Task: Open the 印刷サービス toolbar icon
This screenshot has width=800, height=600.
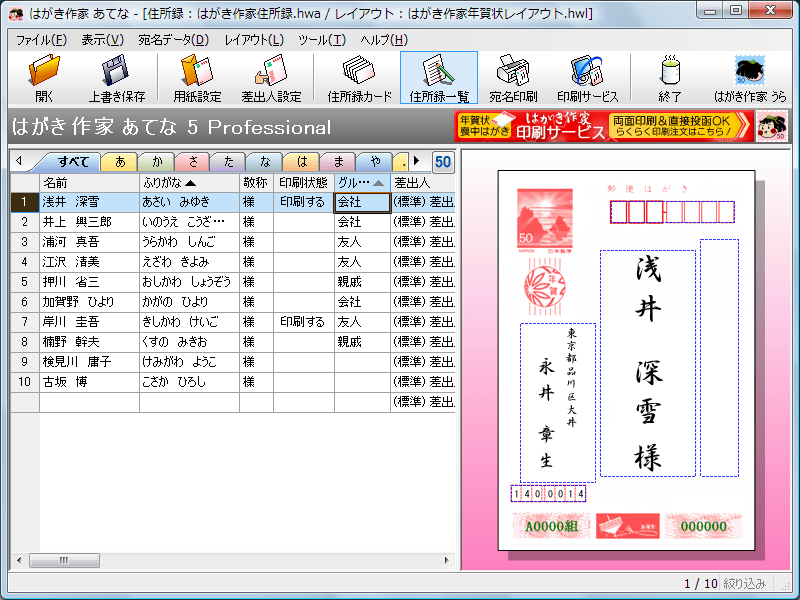Action: (587, 78)
